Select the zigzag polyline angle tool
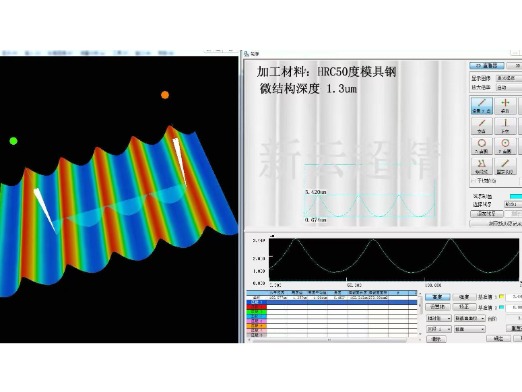Image resolution: width=522 pixels, height=392 pixels. pyautogui.click(x=481, y=166)
